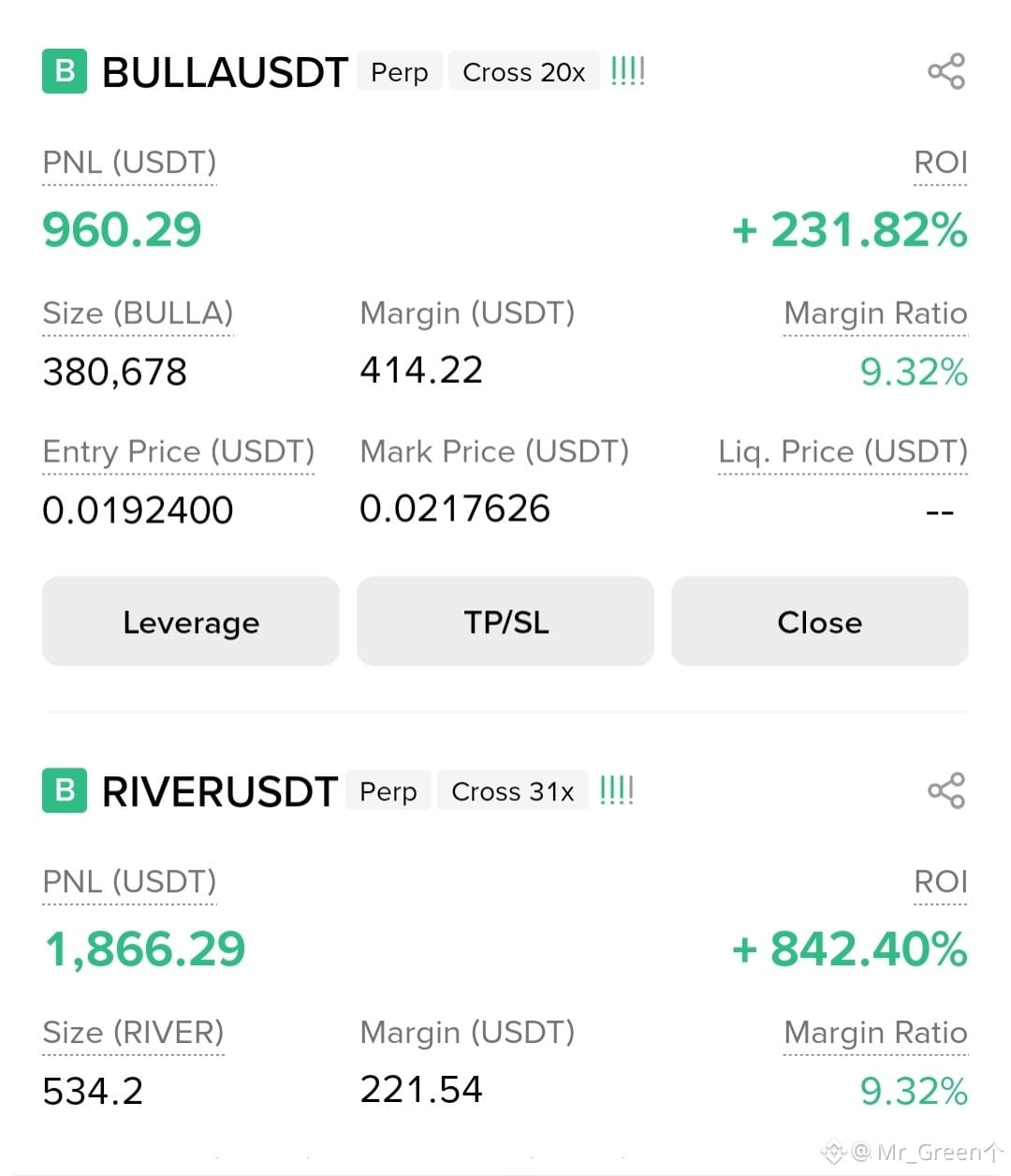Share the RIVERUSDT position
The image size is (1011, 1176).
[946, 790]
